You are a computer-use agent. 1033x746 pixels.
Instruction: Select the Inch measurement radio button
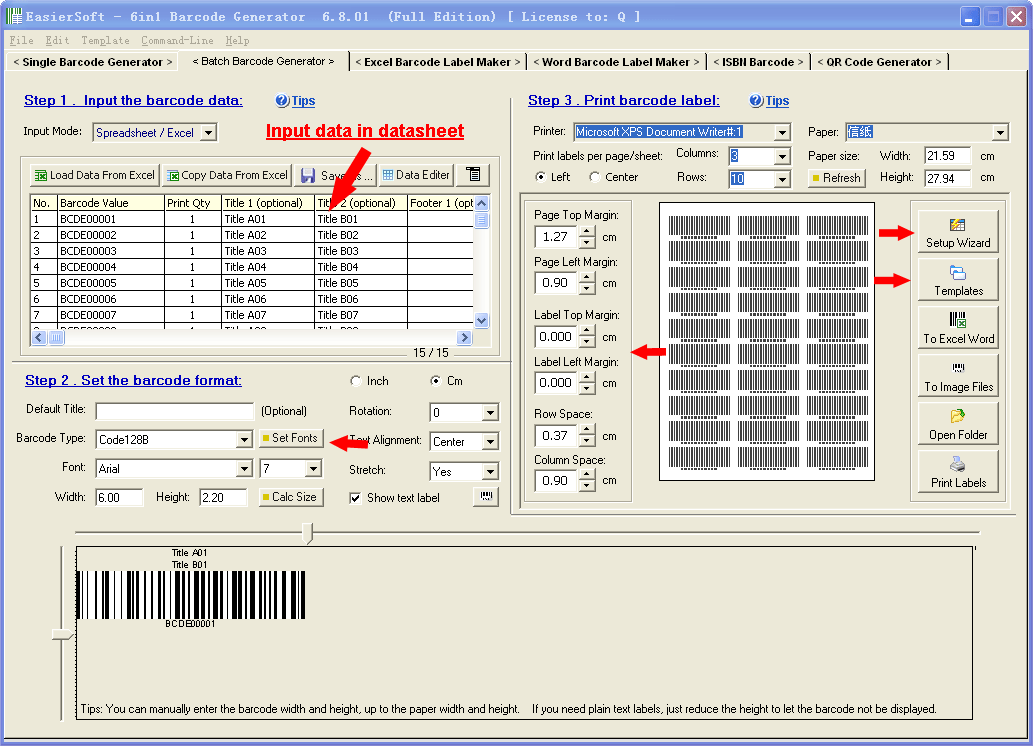point(356,382)
